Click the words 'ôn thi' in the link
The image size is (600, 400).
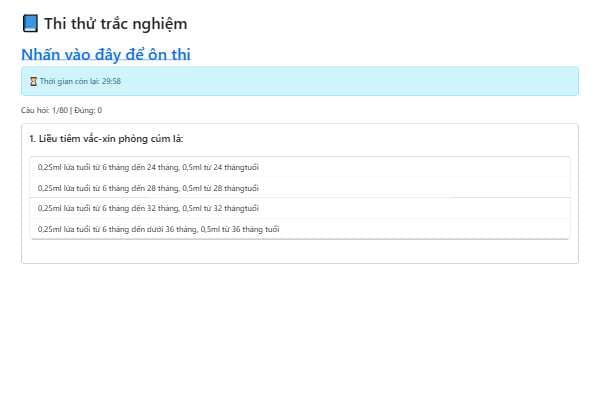click(x=168, y=54)
